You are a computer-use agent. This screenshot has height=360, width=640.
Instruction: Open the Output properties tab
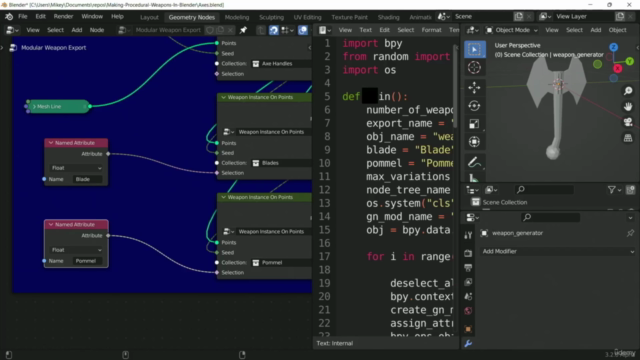468,268
